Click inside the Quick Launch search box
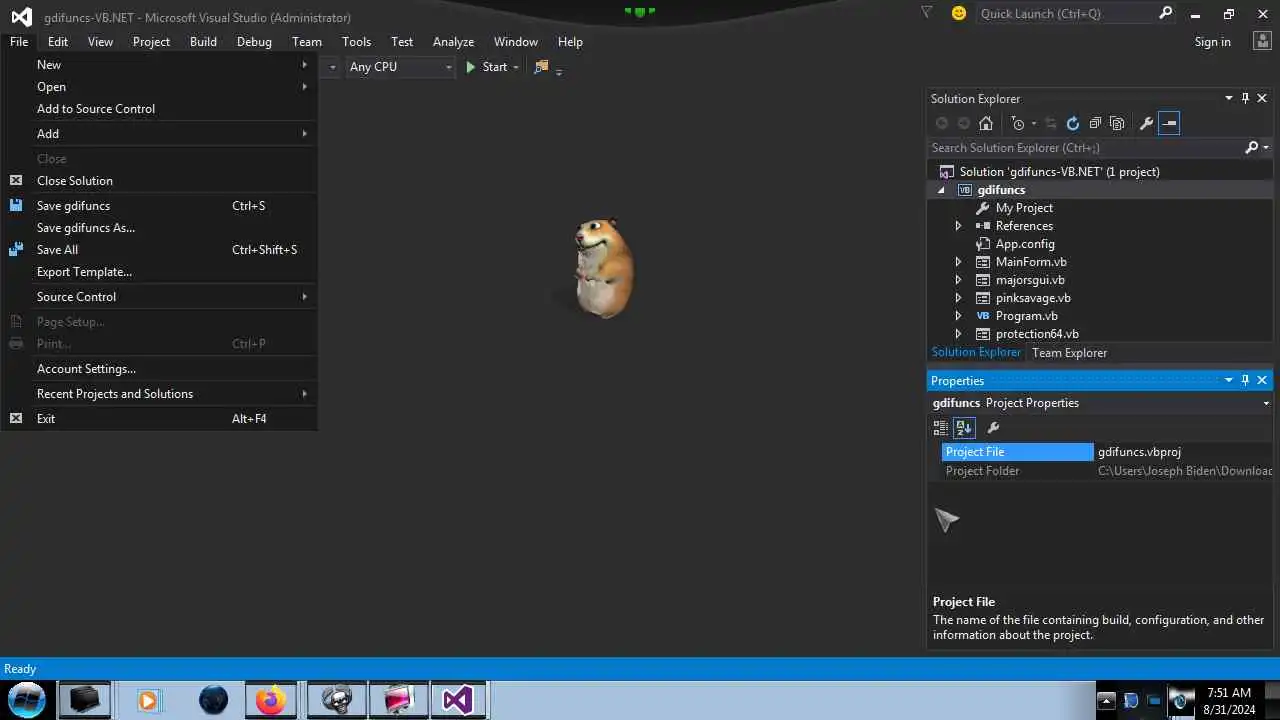The width and height of the screenshot is (1280, 720). pos(1066,13)
